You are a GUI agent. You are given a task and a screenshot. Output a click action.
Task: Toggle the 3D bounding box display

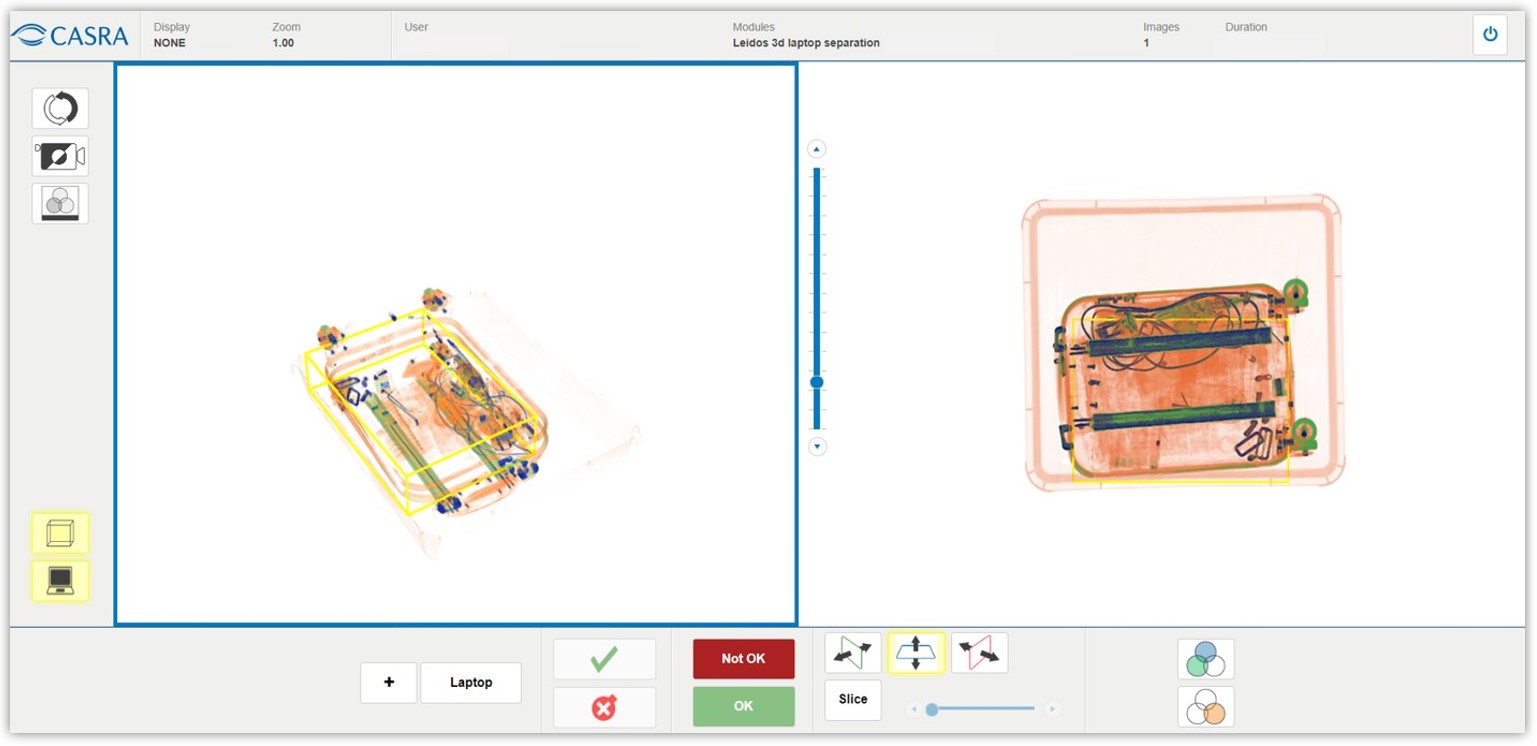(x=60, y=533)
